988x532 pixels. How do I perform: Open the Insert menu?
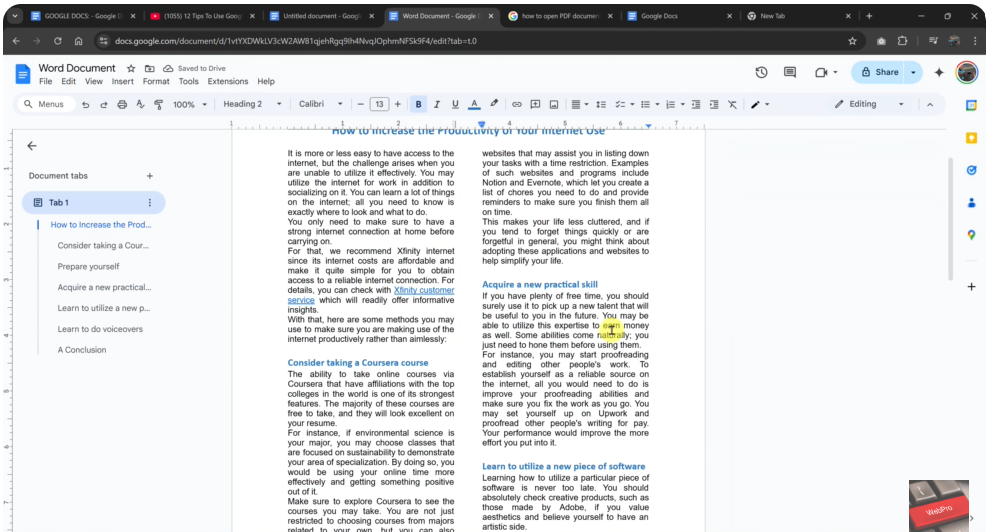pyautogui.click(x=122, y=81)
